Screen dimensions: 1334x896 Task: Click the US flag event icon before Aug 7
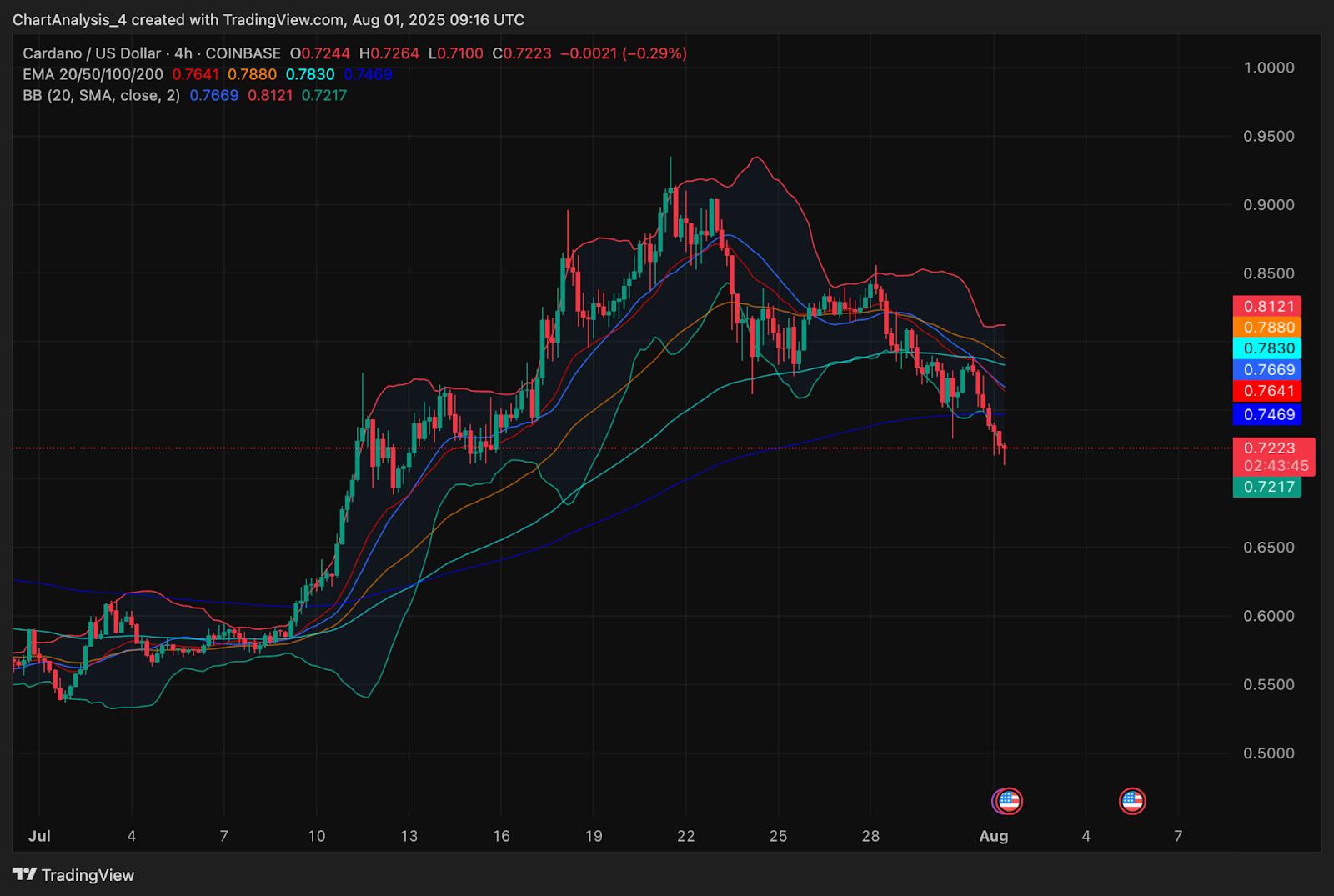1131,801
